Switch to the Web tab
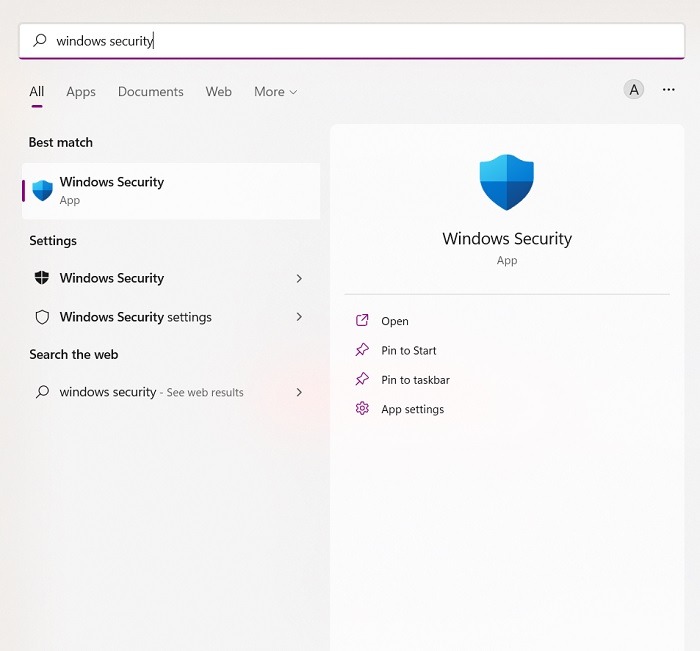This screenshot has height=651, width=700. click(x=218, y=92)
